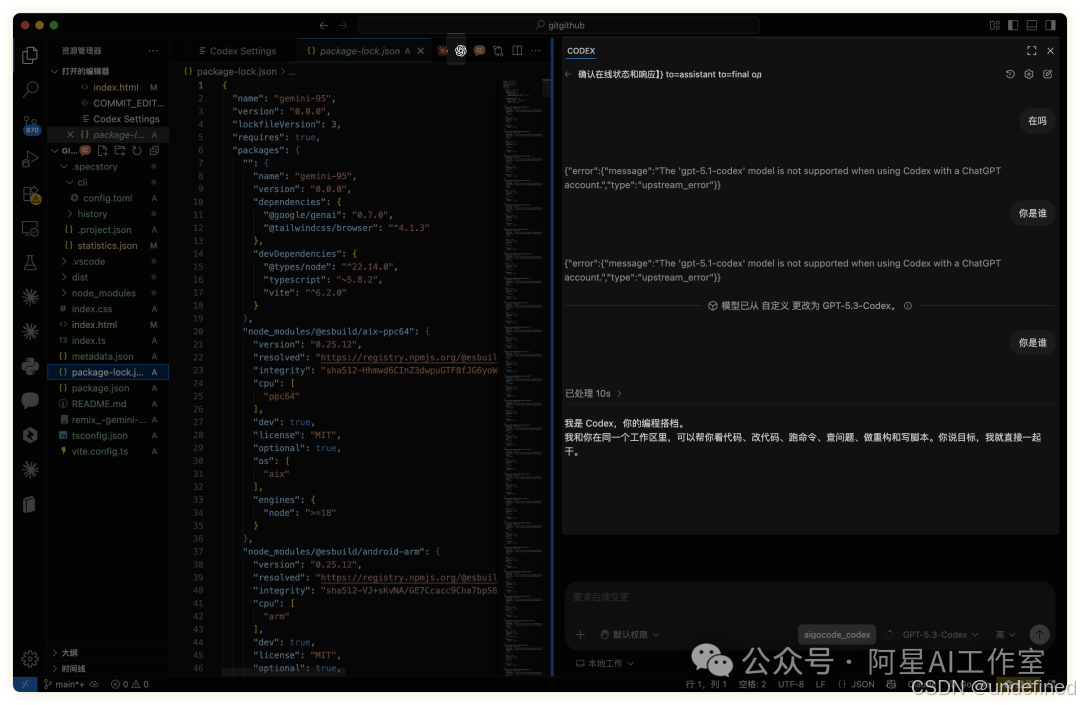Viewport: 1080px width, 705px height.
Task: Open Source Control view with 870 badge
Action: pos(30,125)
